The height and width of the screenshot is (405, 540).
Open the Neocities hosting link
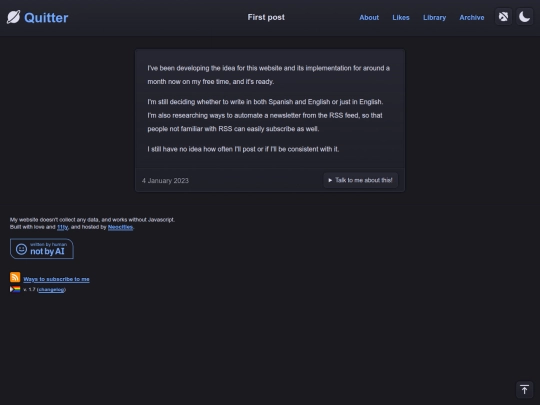point(120,227)
